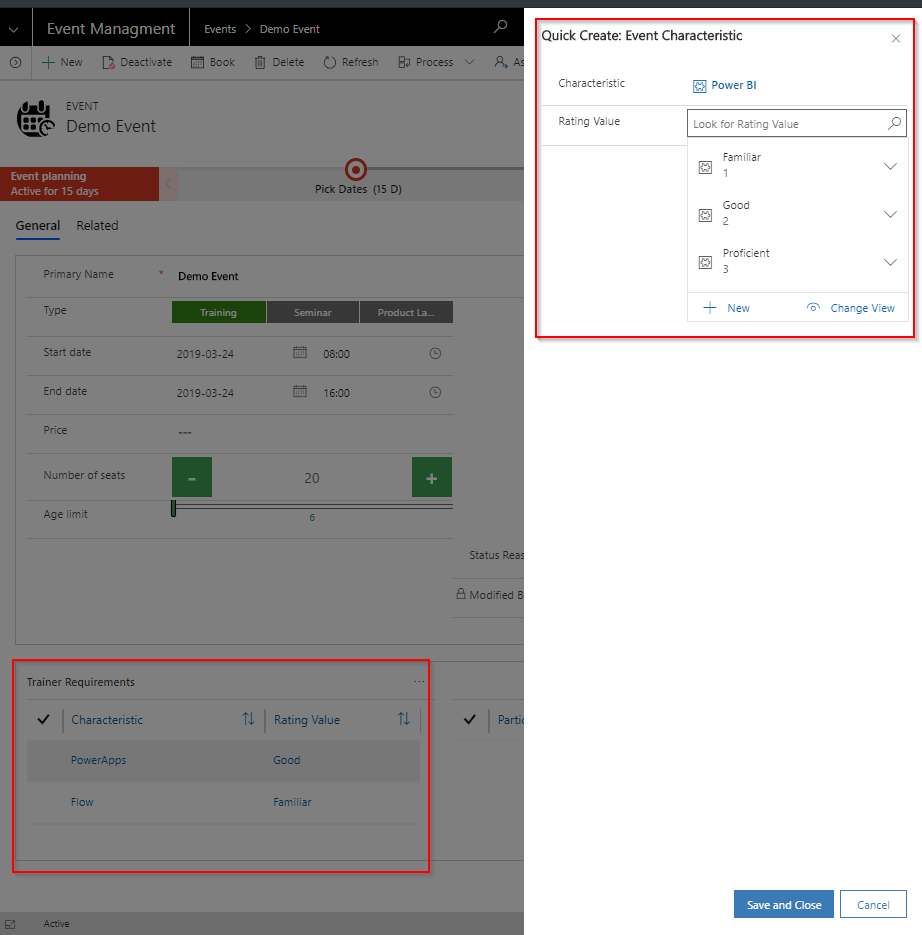Viewport: 922px width, 935px height.
Task: Open the Process dropdown in command bar
Action: point(470,62)
